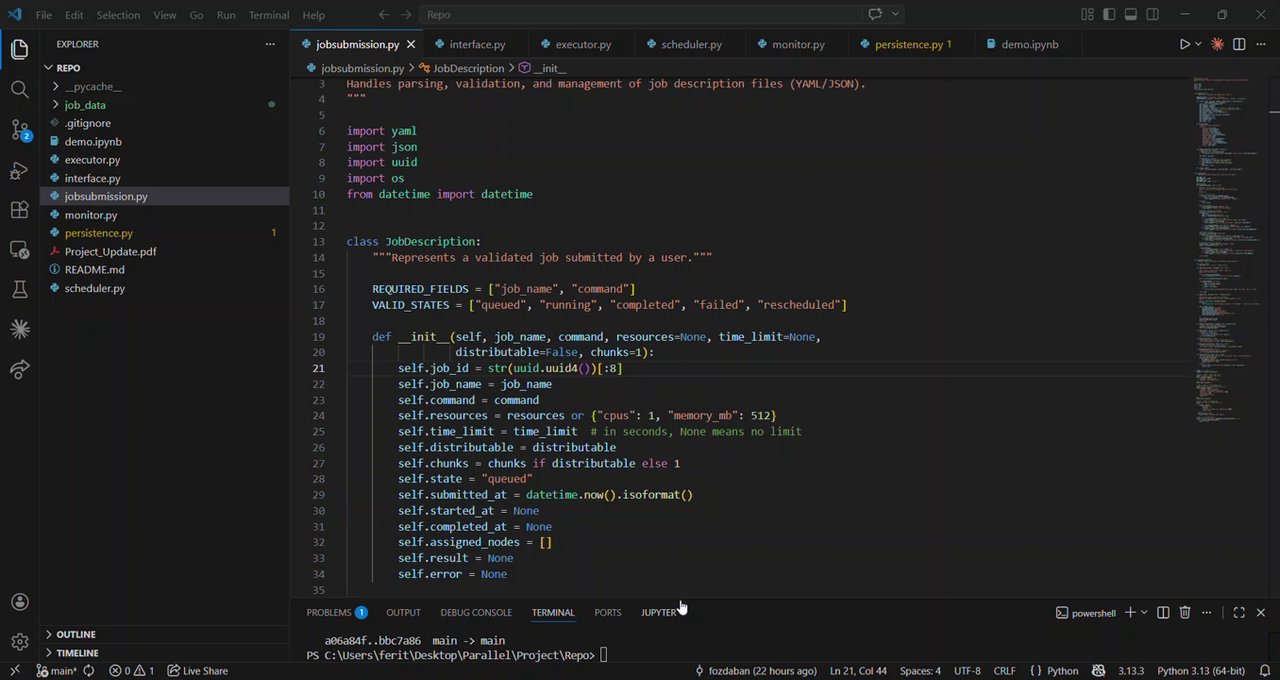This screenshot has width=1280, height=680.
Task: Split the terminal panel
Action: point(1163,612)
